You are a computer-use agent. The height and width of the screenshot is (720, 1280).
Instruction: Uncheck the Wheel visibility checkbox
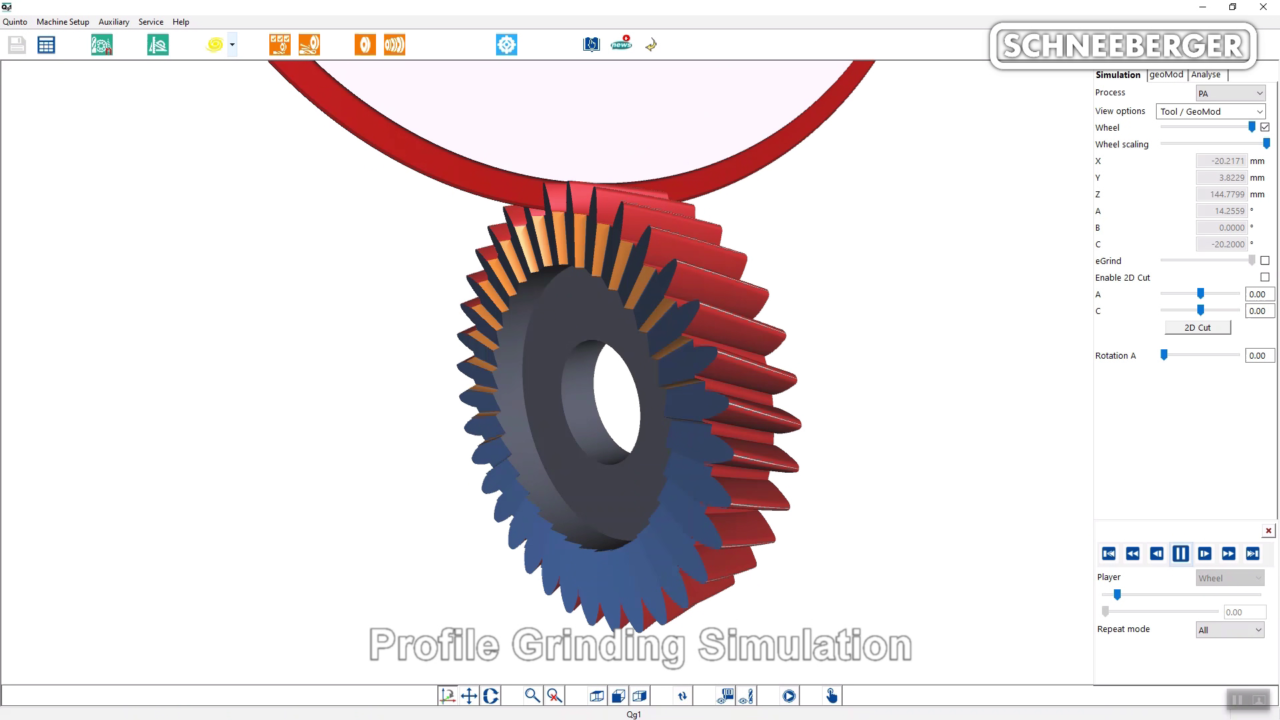1265,127
